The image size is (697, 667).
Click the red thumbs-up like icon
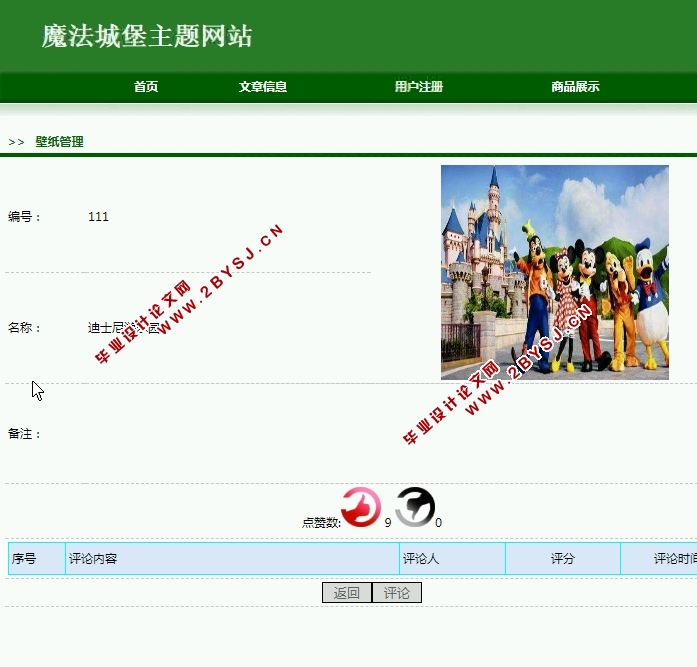[361, 507]
